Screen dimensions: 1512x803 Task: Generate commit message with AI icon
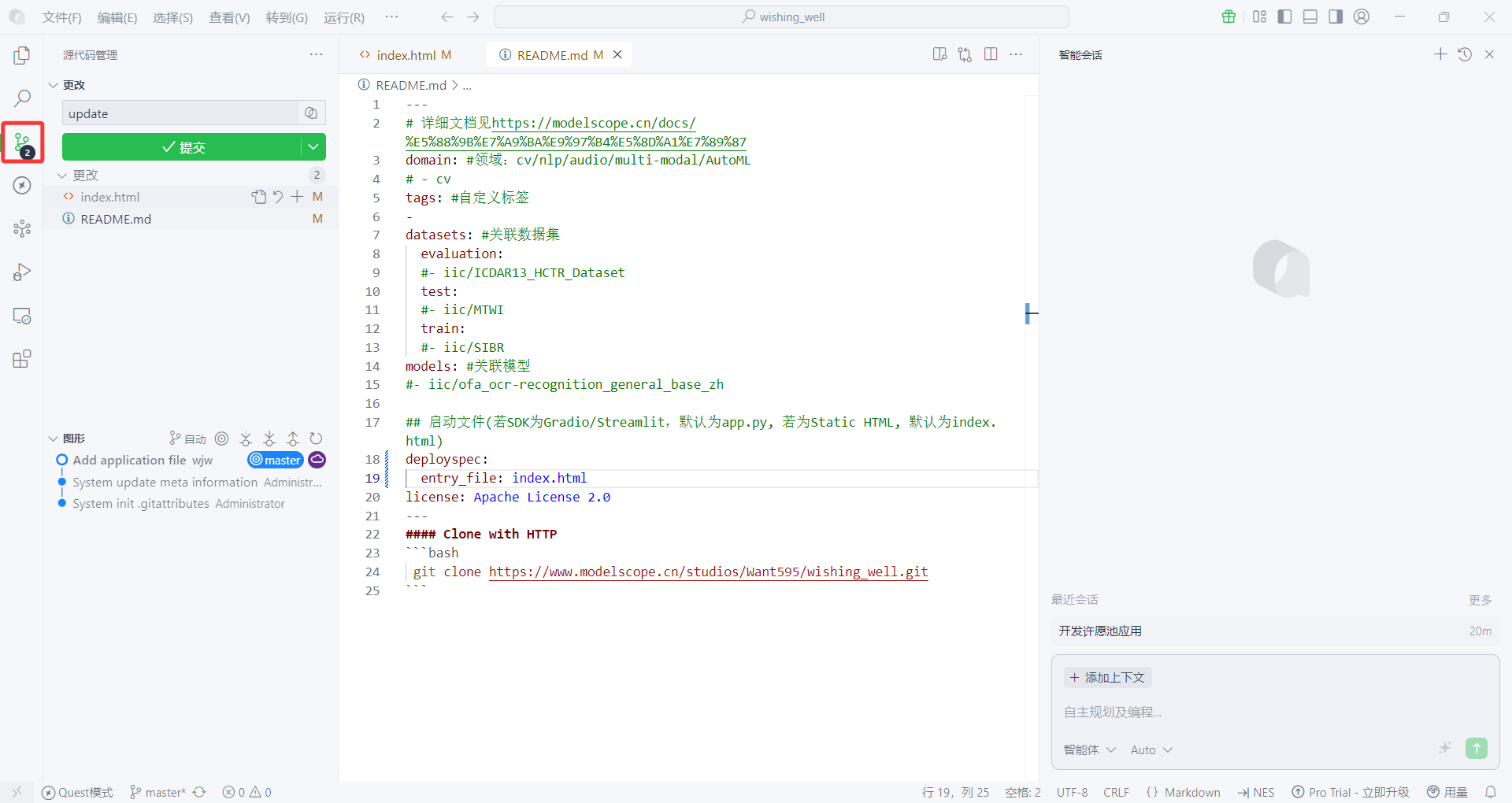(x=311, y=113)
